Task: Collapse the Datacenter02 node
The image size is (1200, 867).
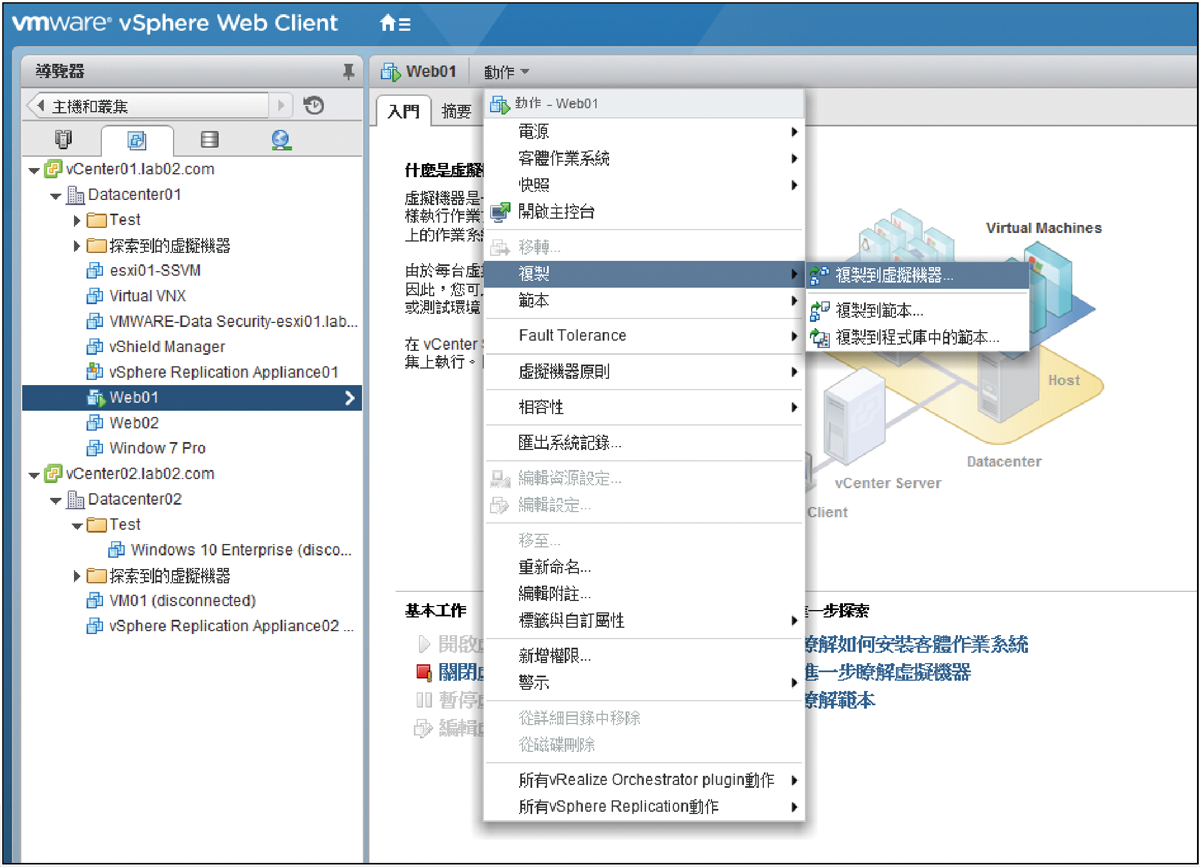Action: [x=57, y=499]
